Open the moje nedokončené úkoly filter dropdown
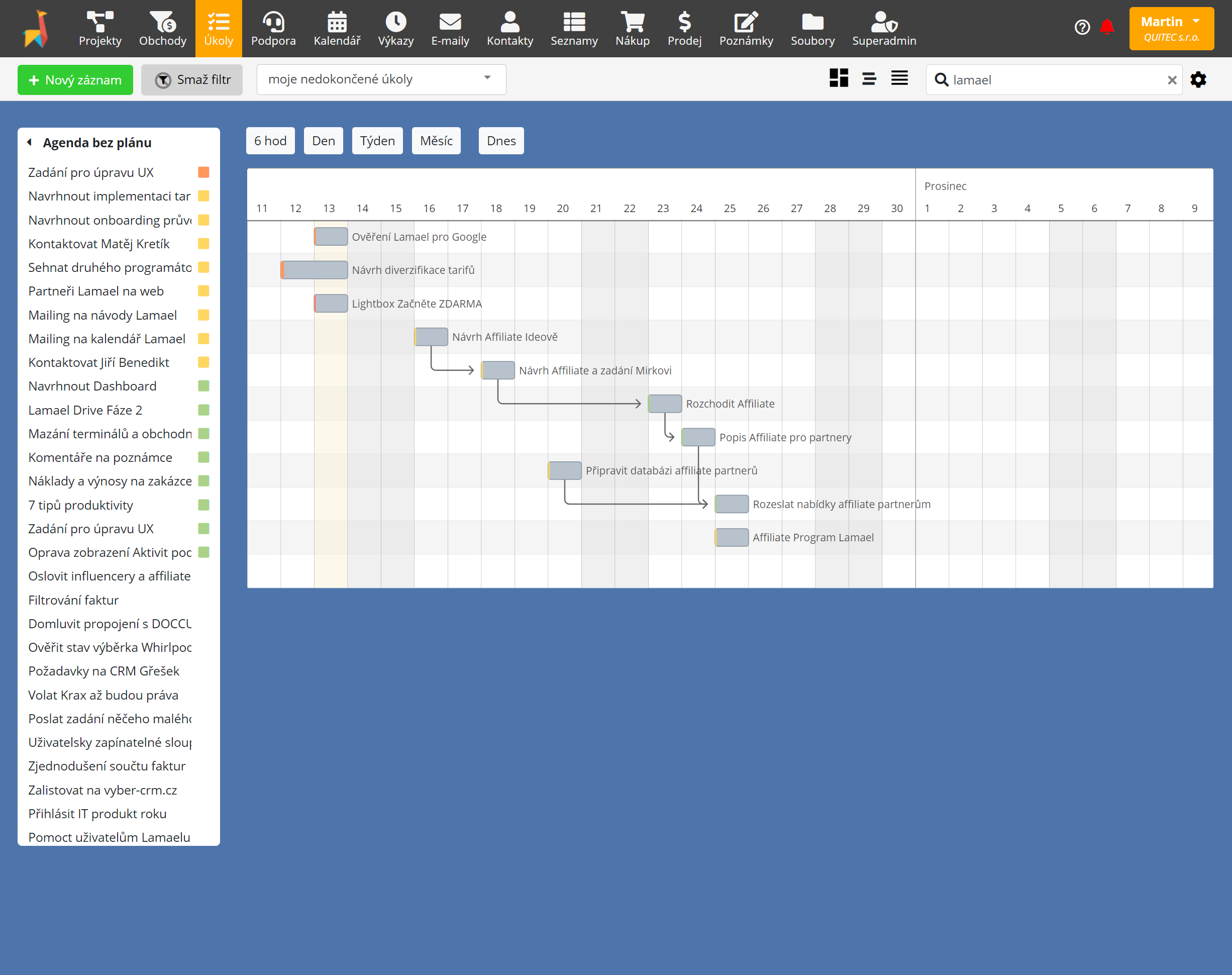Image resolution: width=1232 pixels, height=975 pixels. click(381, 79)
